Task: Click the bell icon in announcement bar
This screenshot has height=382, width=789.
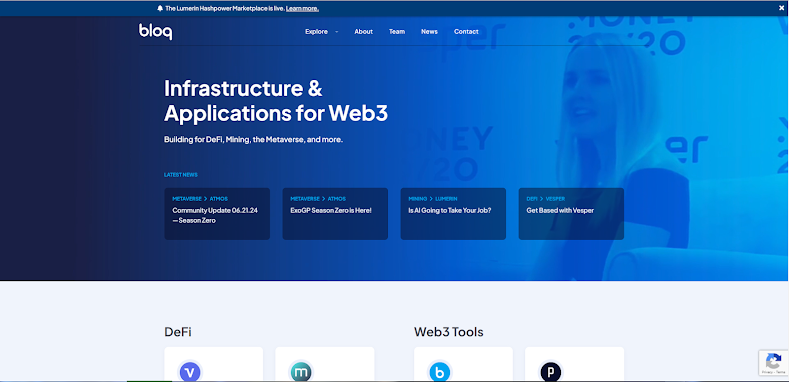Action: [160, 8]
